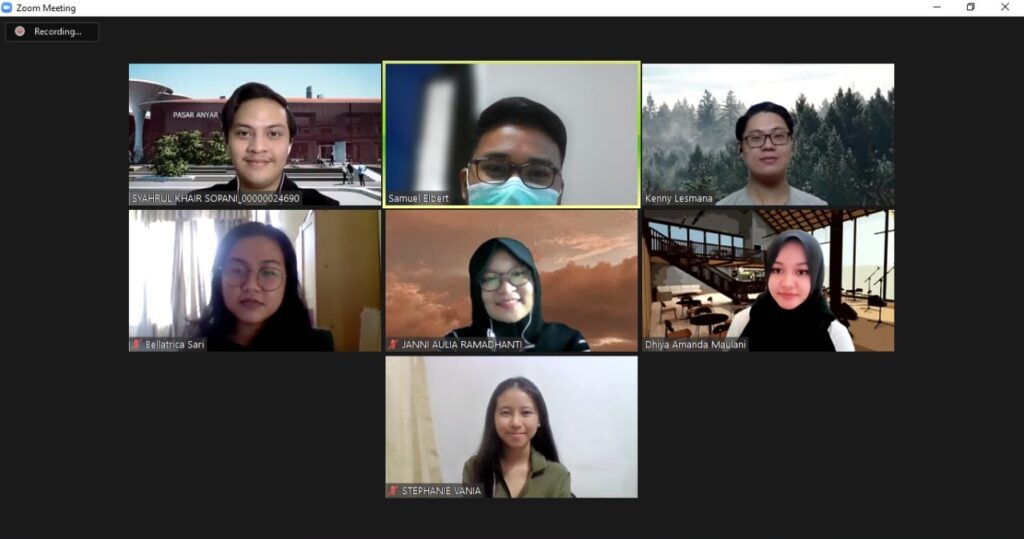The image size is (1024, 539).
Task: Click the Zoom logo in title bar
Action: click(x=7, y=8)
